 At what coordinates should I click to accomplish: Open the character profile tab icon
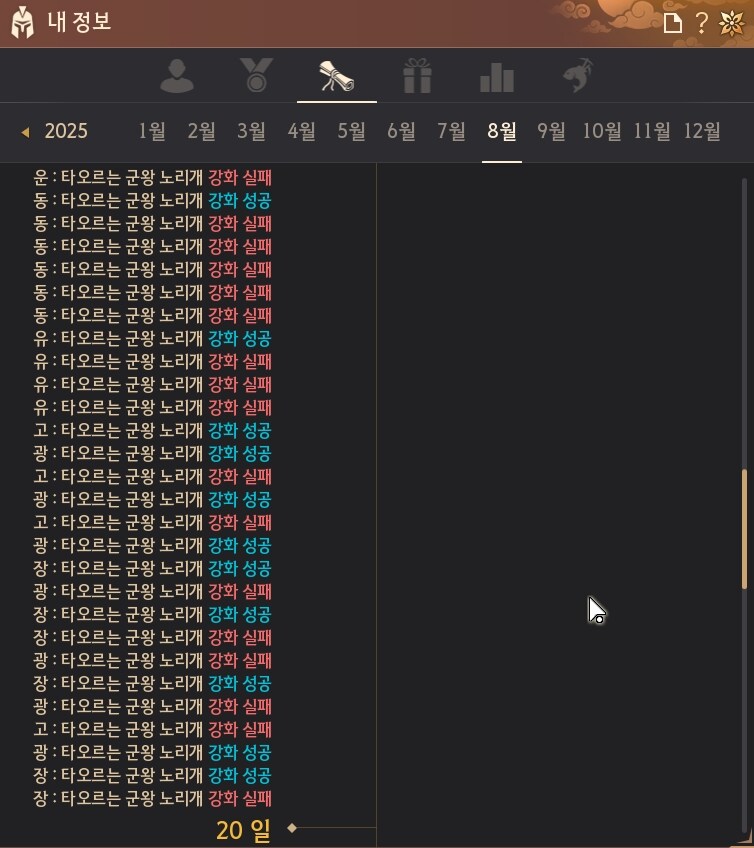tap(177, 76)
